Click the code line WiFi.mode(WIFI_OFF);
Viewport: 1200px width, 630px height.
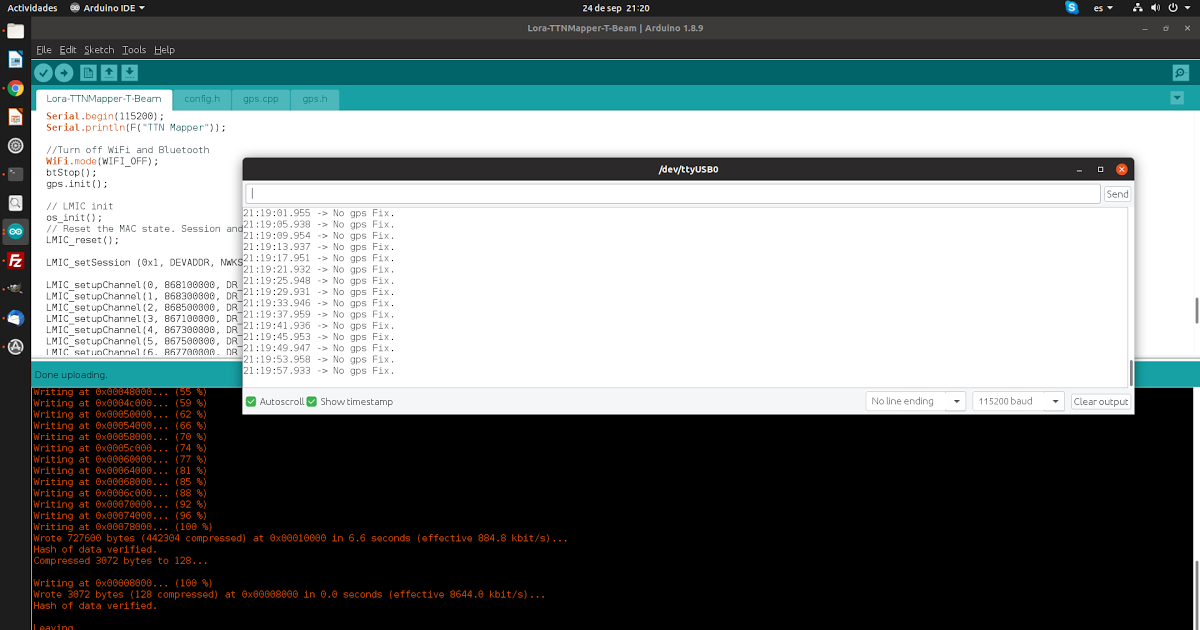coord(102,161)
